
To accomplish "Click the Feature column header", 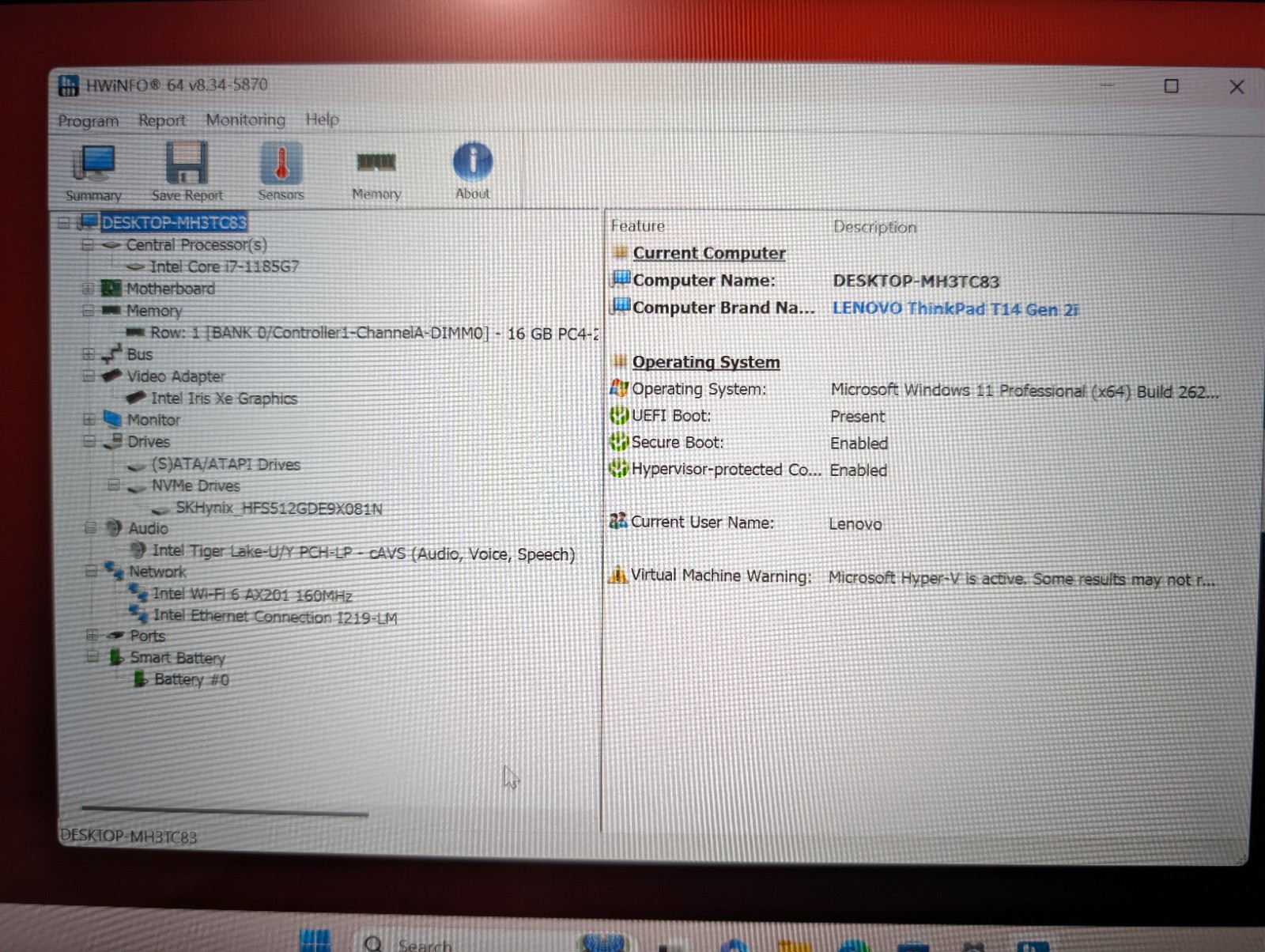I will tap(637, 226).
